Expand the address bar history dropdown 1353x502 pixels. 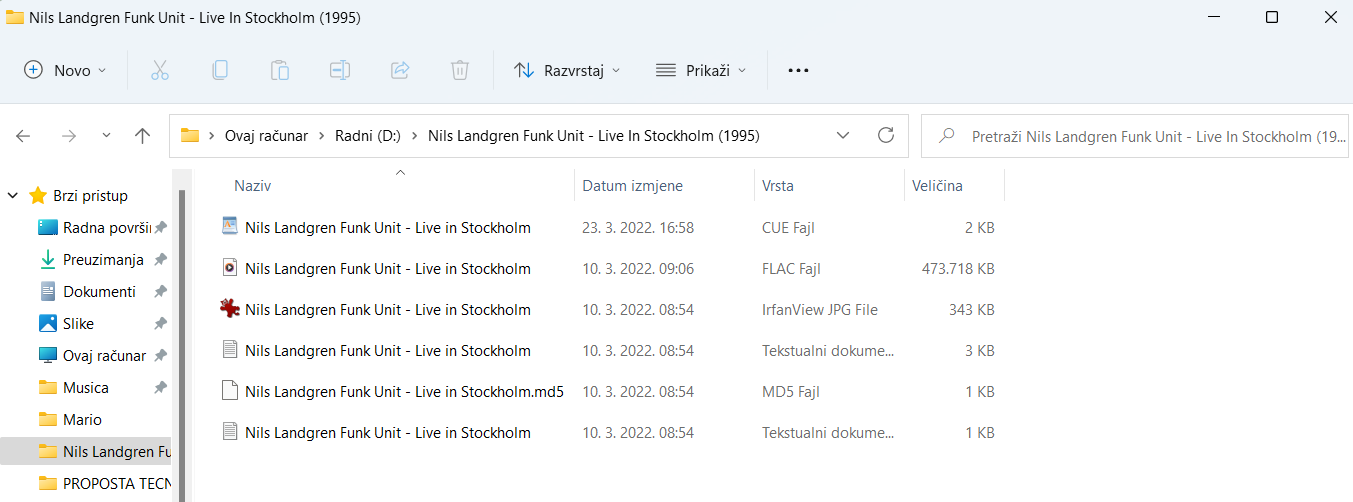(x=843, y=135)
